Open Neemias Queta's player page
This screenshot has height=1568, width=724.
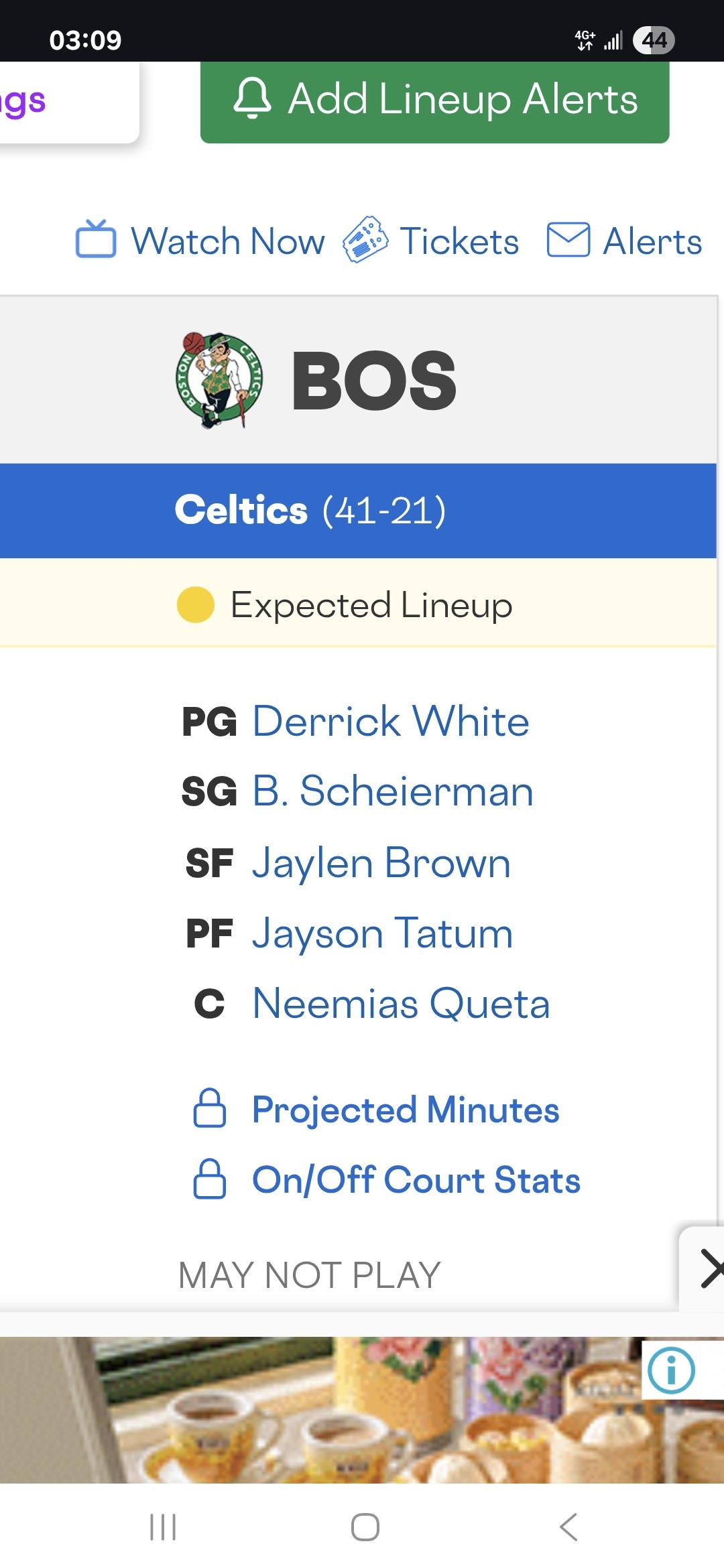[x=401, y=1004]
